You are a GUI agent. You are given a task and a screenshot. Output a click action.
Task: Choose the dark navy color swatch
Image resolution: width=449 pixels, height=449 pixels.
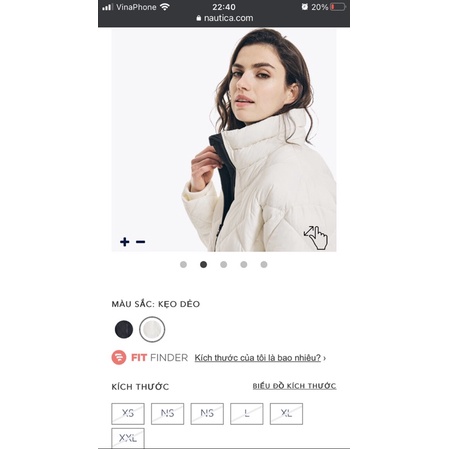124,329
